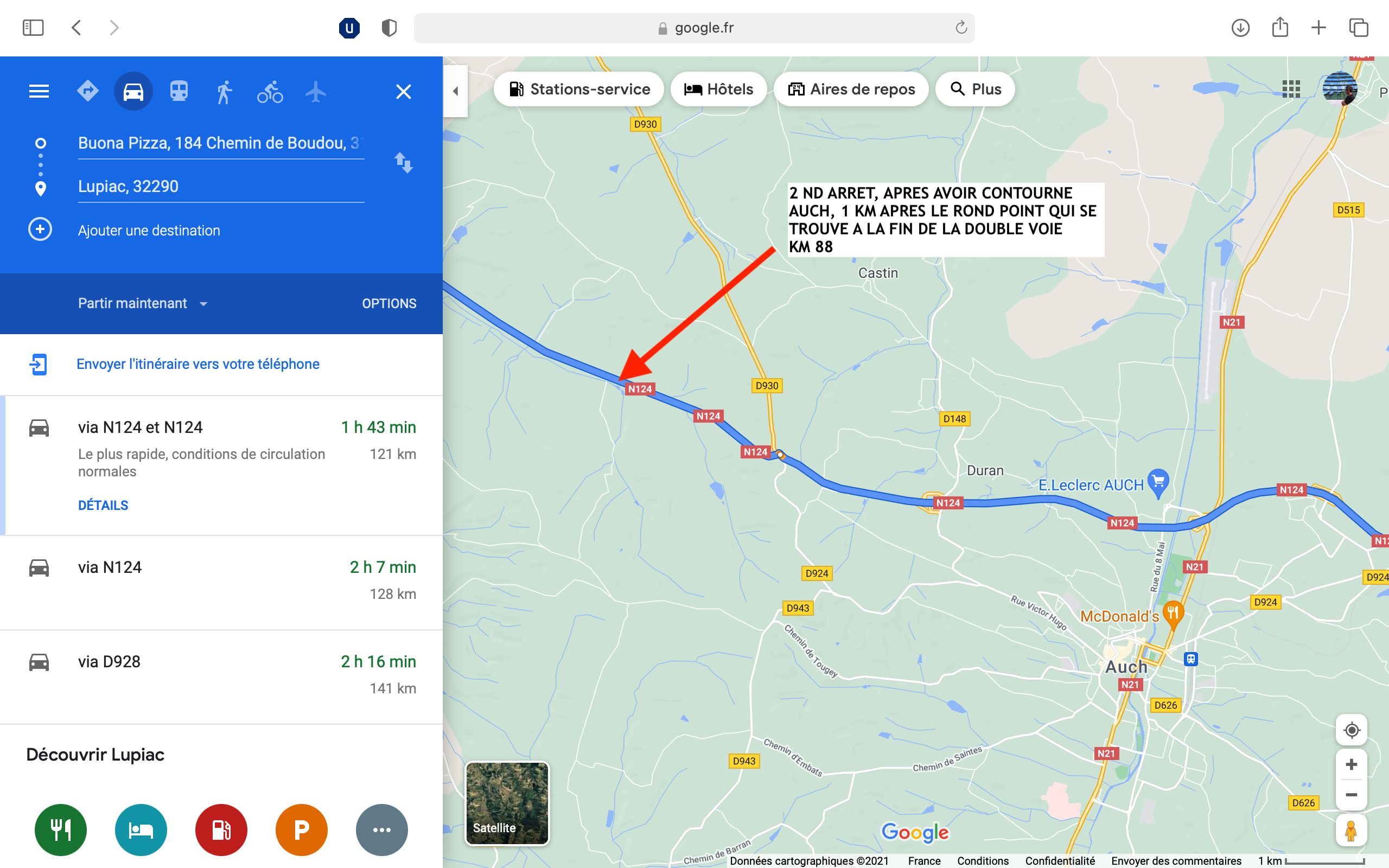Open the OPTIONS route settings
The image size is (1389, 868).
coord(389,304)
